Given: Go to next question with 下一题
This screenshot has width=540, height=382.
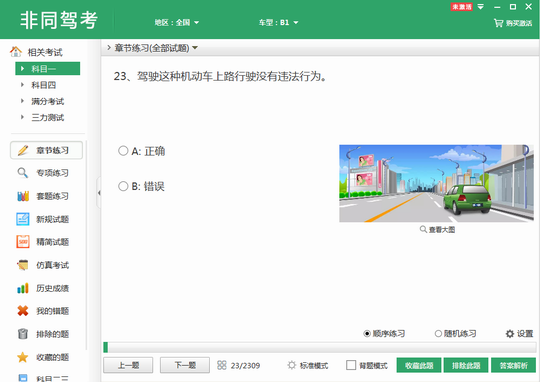Looking at the screenshot, I should coord(185,365).
